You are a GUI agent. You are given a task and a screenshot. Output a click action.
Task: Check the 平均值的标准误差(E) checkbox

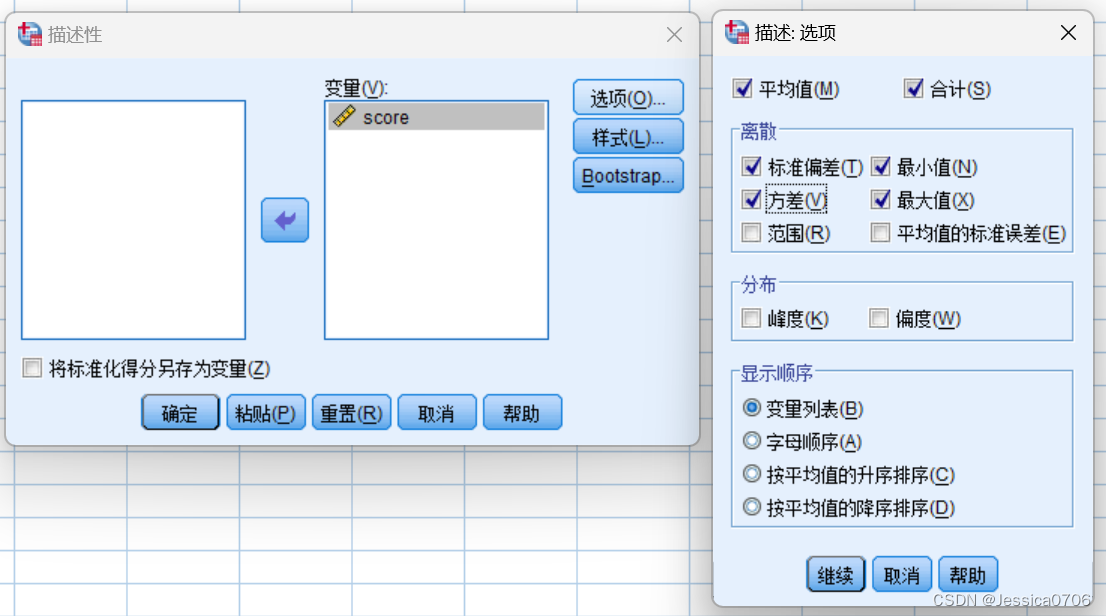pyautogui.click(x=880, y=233)
